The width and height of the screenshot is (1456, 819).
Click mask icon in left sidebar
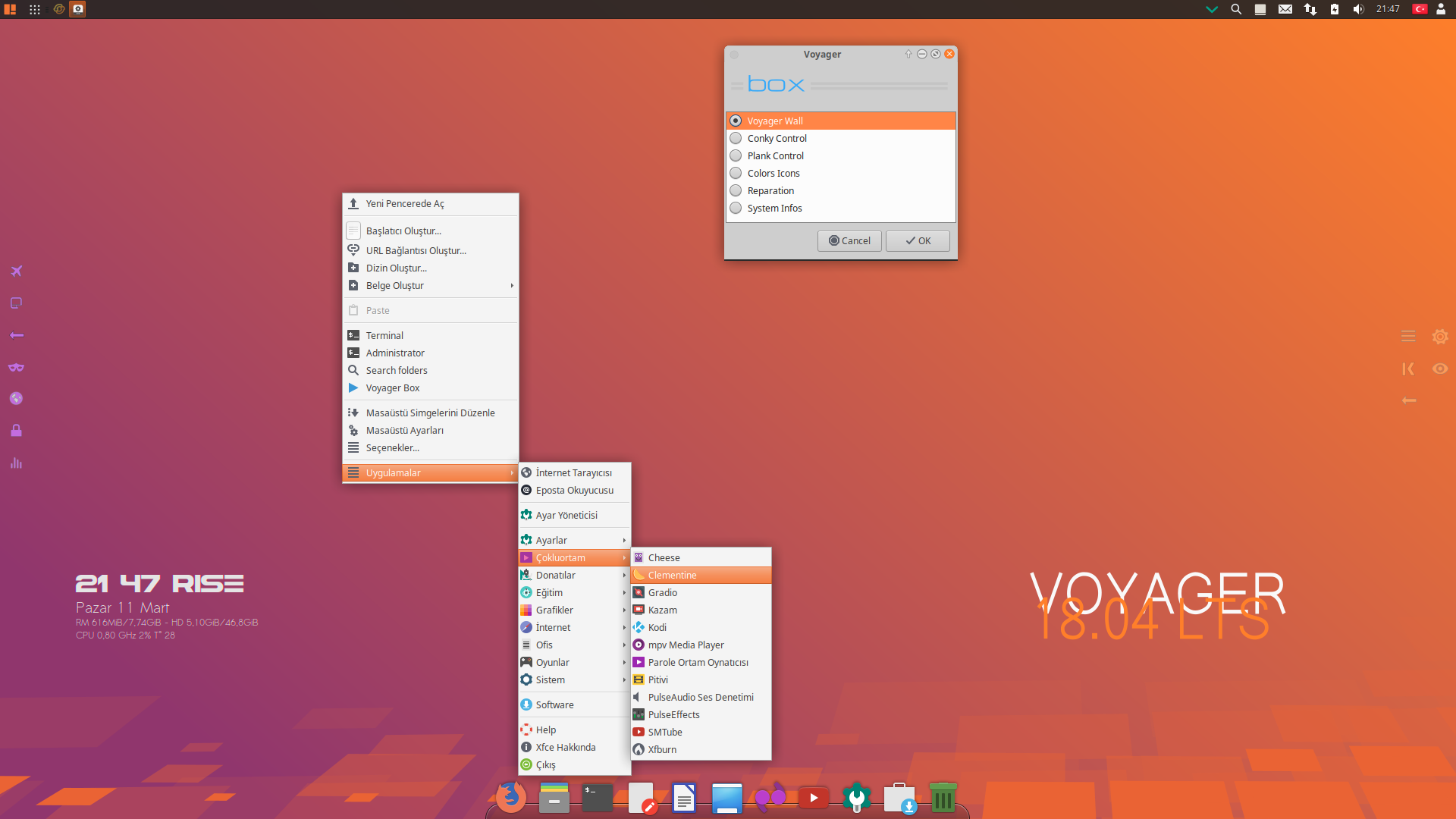16,367
